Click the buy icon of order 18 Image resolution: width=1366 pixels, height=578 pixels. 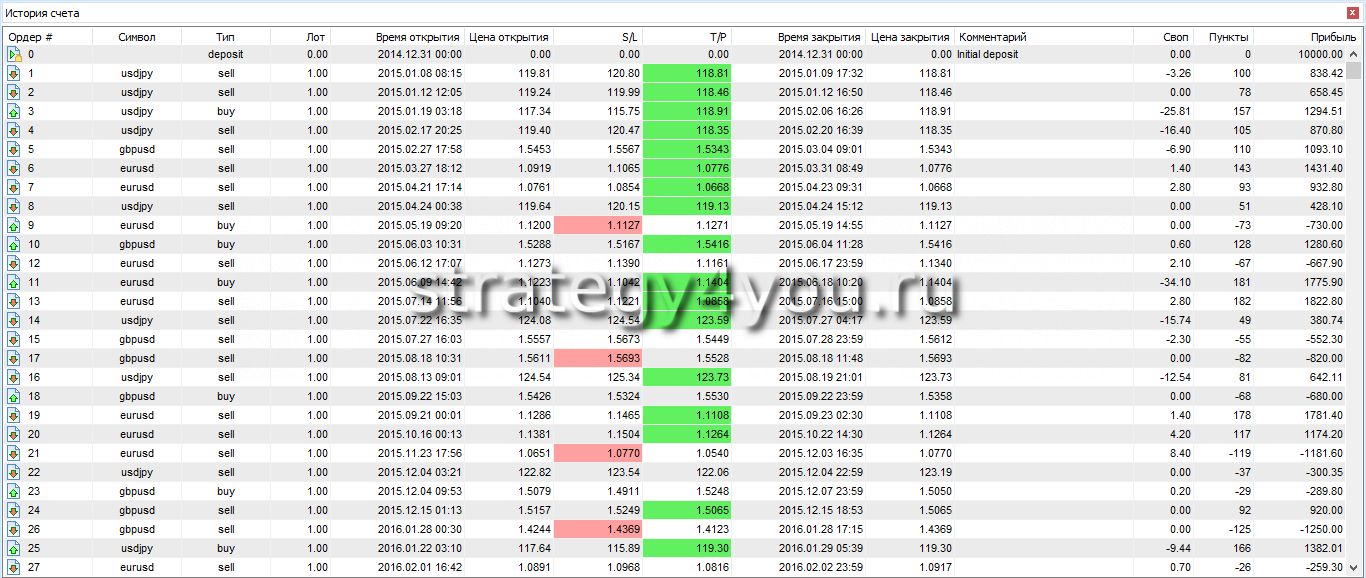[14, 397]
